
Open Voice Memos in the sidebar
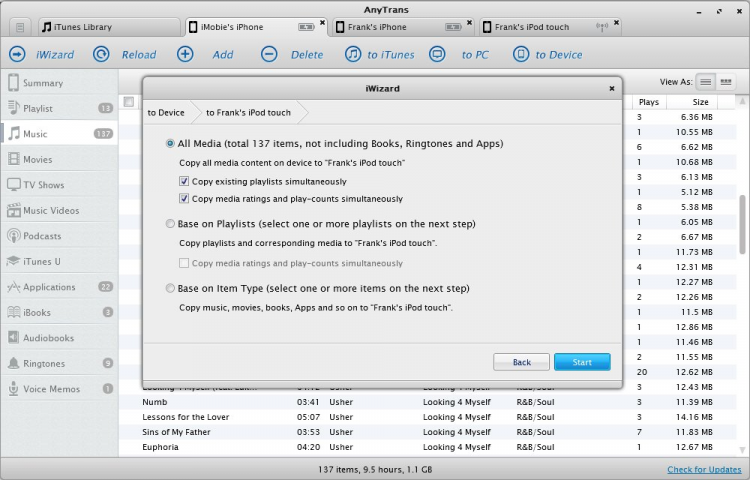pos(59,389)
